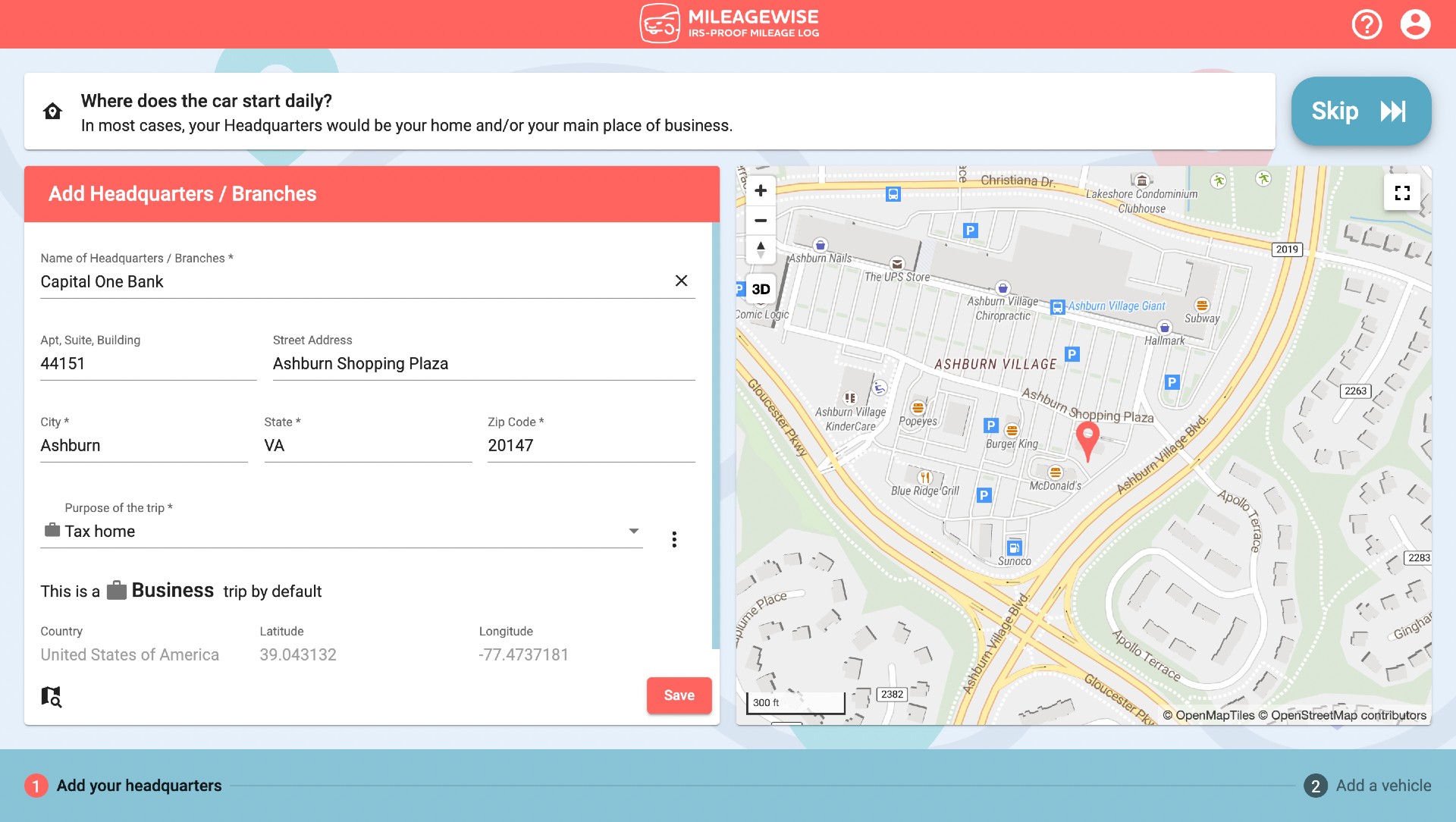This screenshot has height=822, width=1456.
Task: Click the Latitude value 39.043132
Action: click(298, 654)
